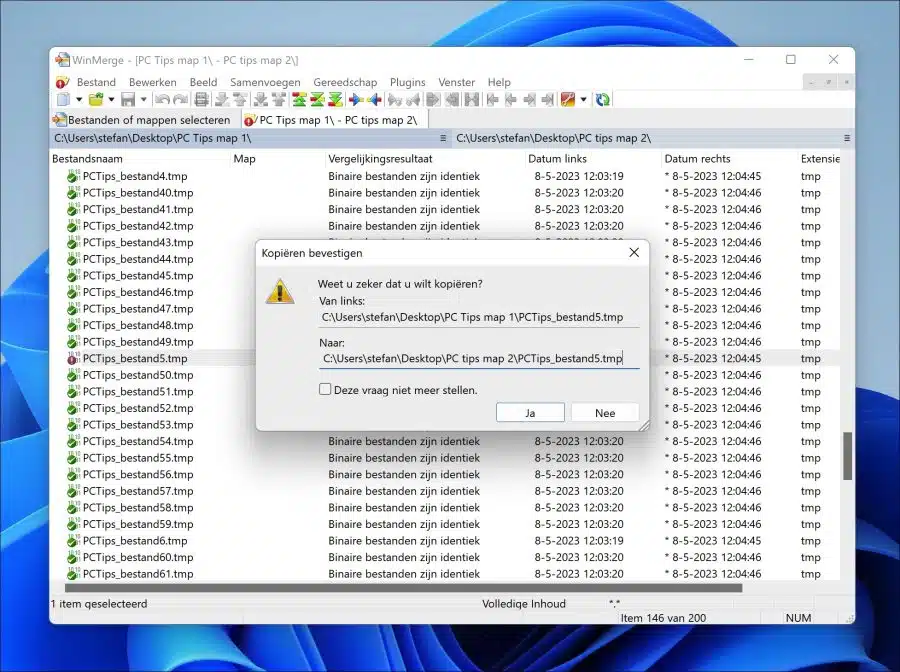The width and height of the screenshot is (900, 672).
Task: Click the 'Van links' source path field
Action: [479, 317]
